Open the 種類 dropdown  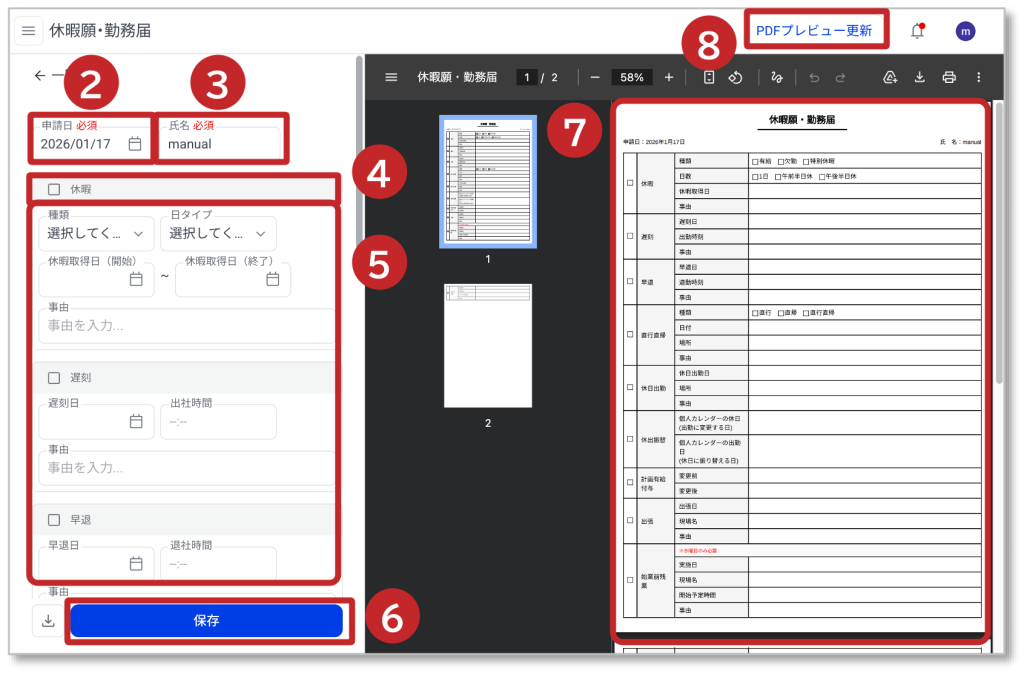[96, 234]
